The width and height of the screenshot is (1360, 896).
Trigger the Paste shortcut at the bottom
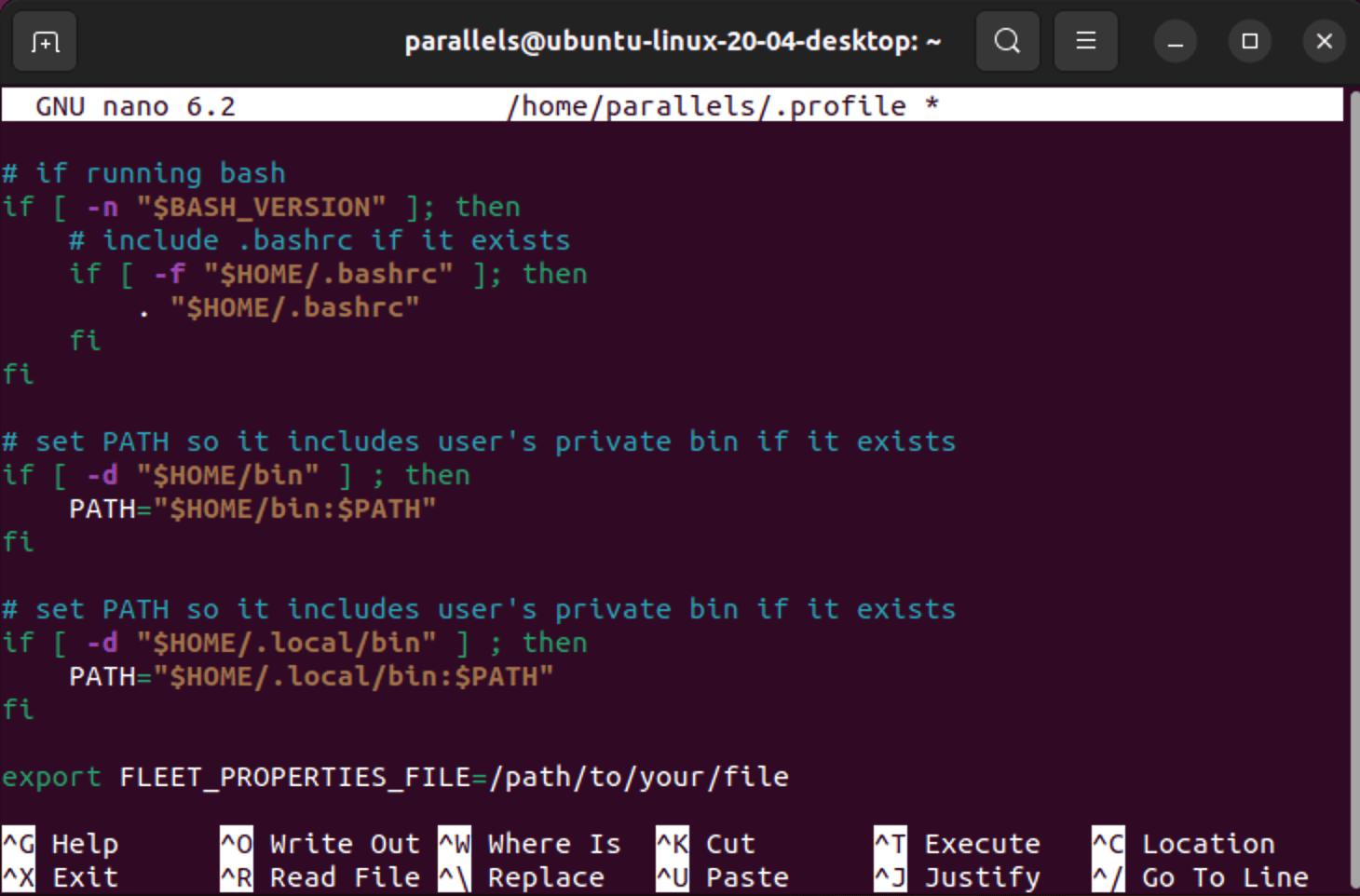click(x=722, y=876)
